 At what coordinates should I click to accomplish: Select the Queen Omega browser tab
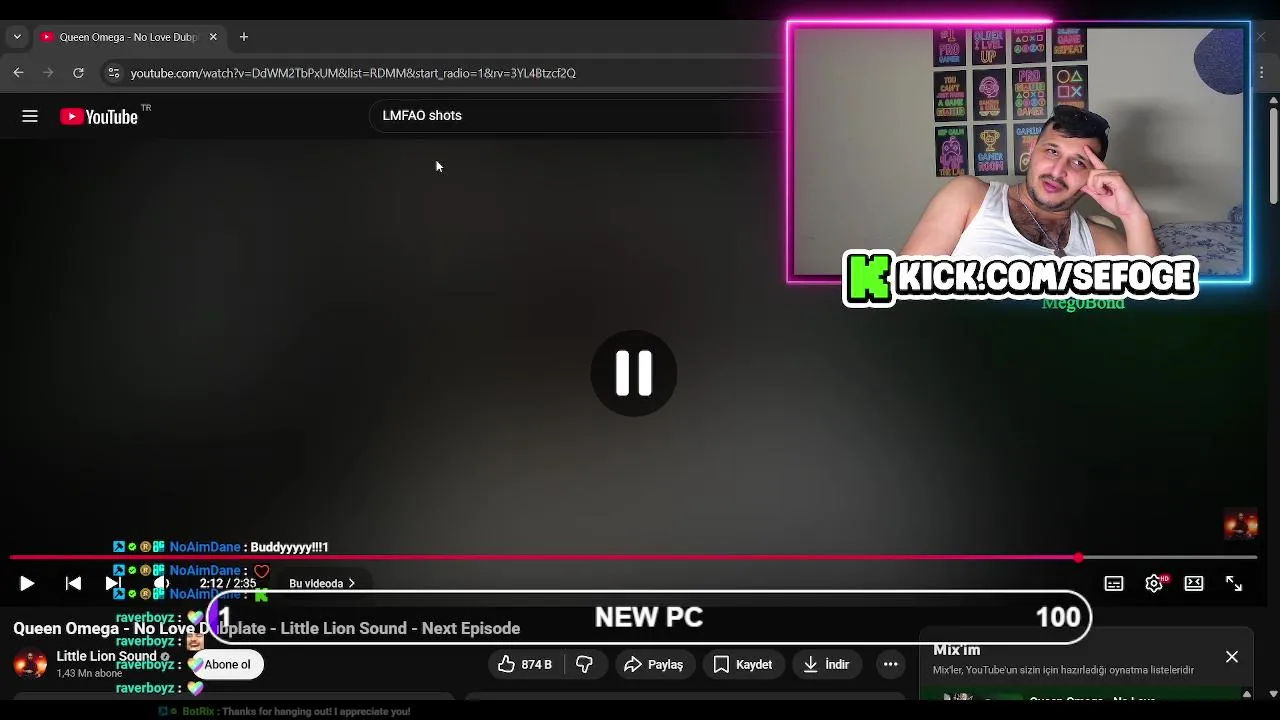[x=129, y=37]
